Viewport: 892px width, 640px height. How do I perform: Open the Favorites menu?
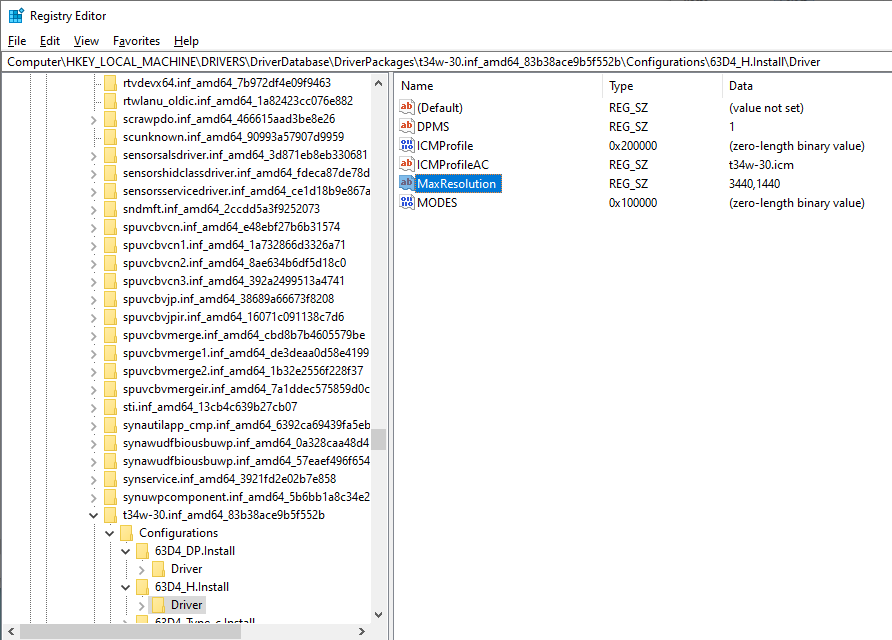[x=136, y=41]
